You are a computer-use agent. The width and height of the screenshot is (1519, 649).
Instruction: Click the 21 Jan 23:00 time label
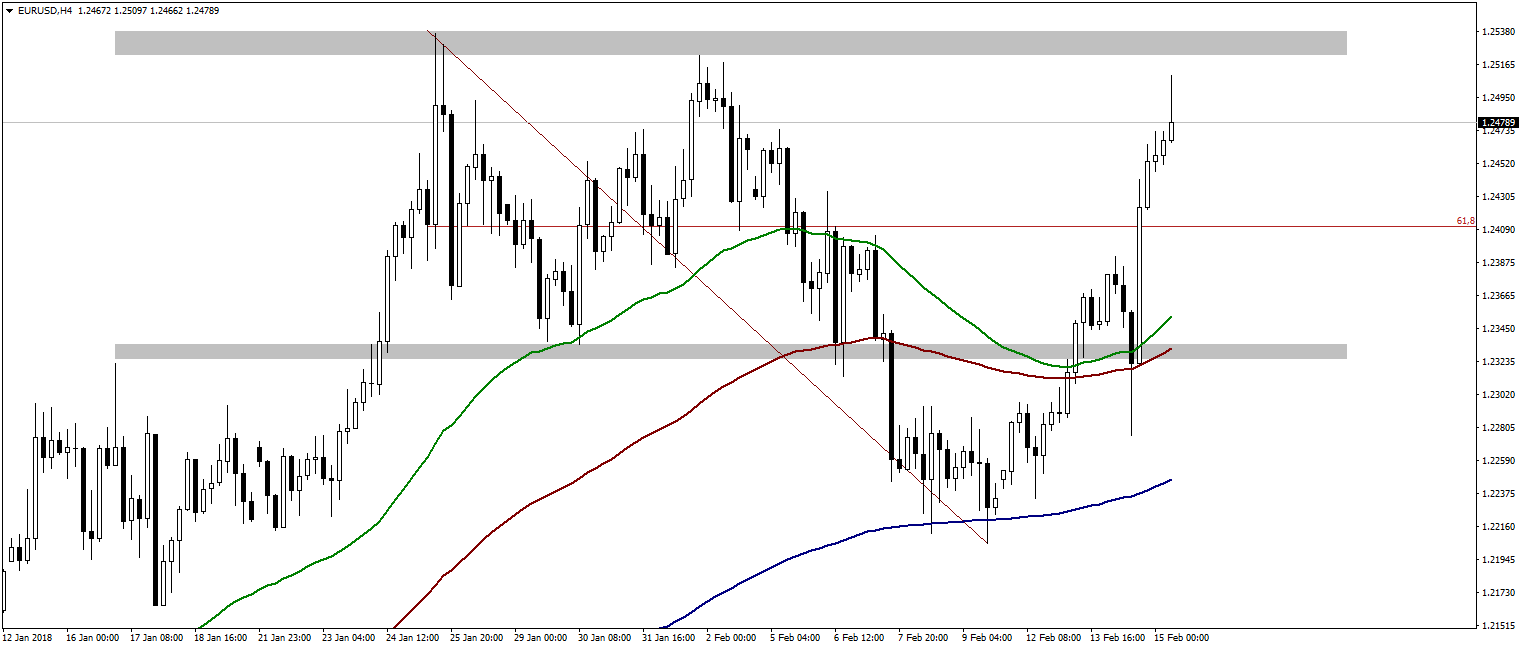tap(285, 637)
